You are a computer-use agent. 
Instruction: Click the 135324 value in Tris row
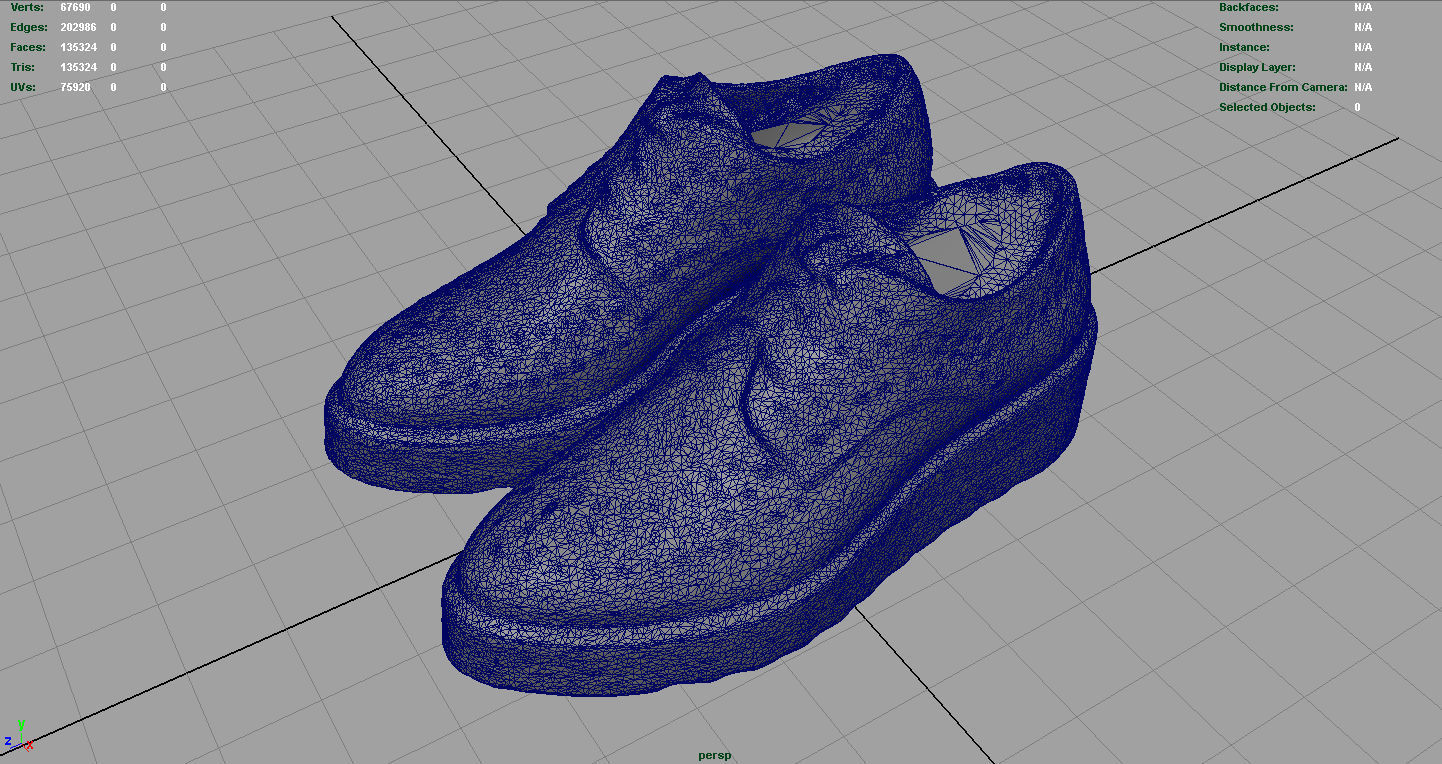(79, 67)
